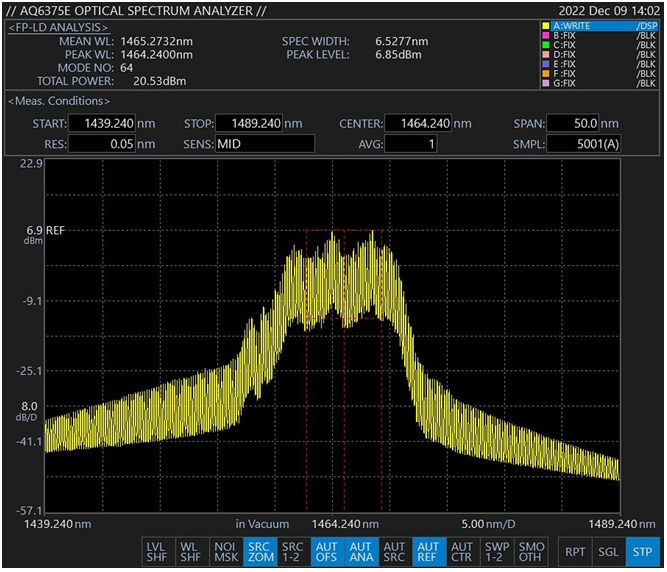667x572 pixels.
Task: Click the -57.1 bottom level axis label
Action: coord(29,510)
